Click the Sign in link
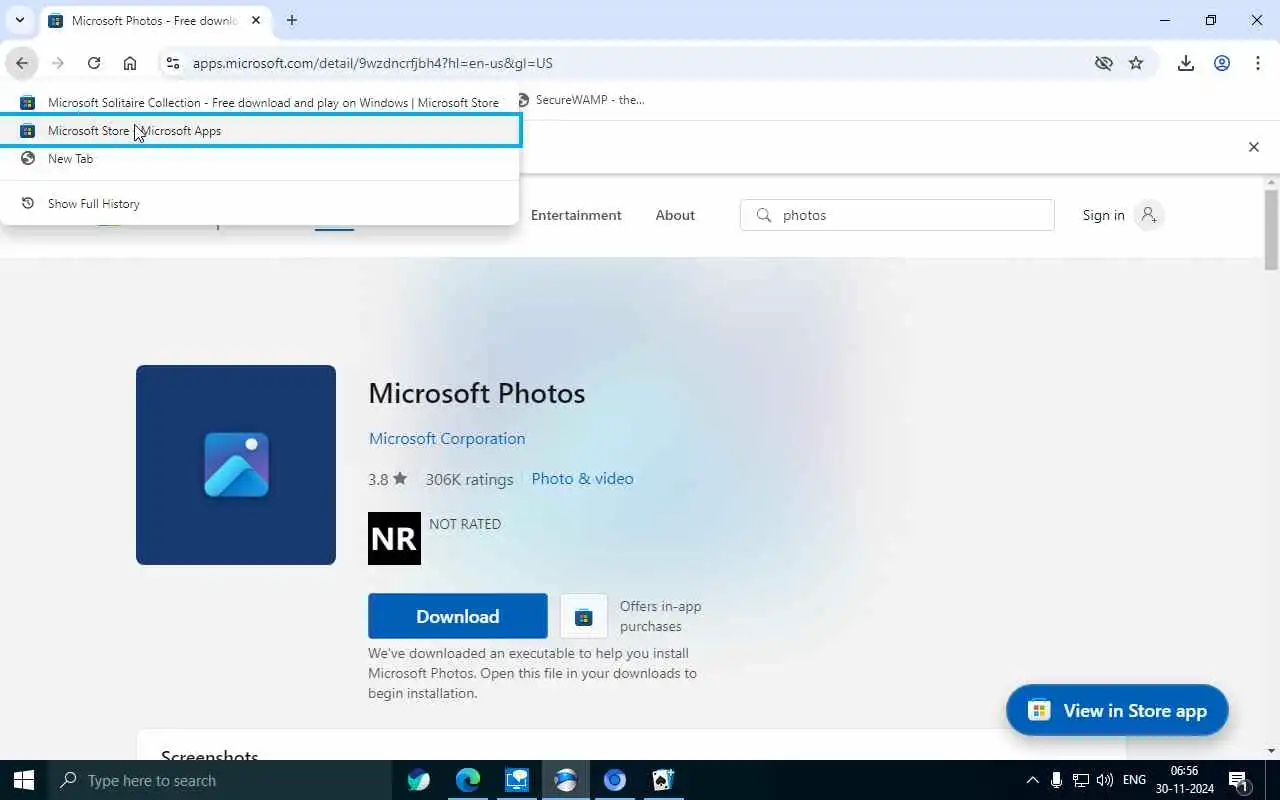The height and width of the screenshot is (800, 1280). [1103, 215]
